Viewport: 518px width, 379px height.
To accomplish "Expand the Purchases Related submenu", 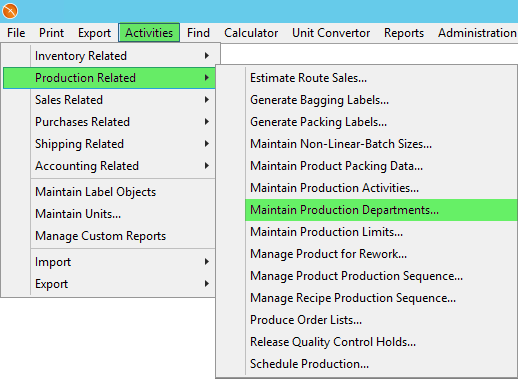I will (109, 122).
